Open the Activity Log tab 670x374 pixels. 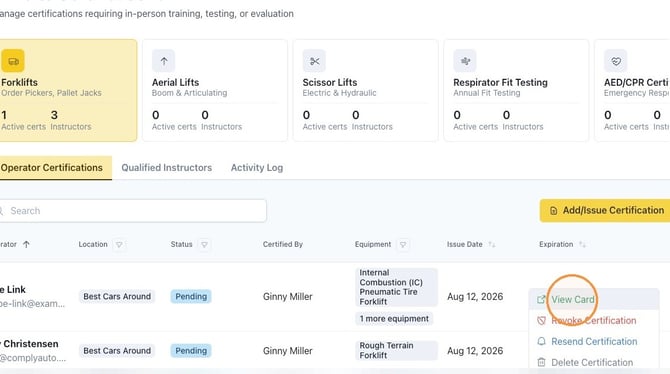257,168
